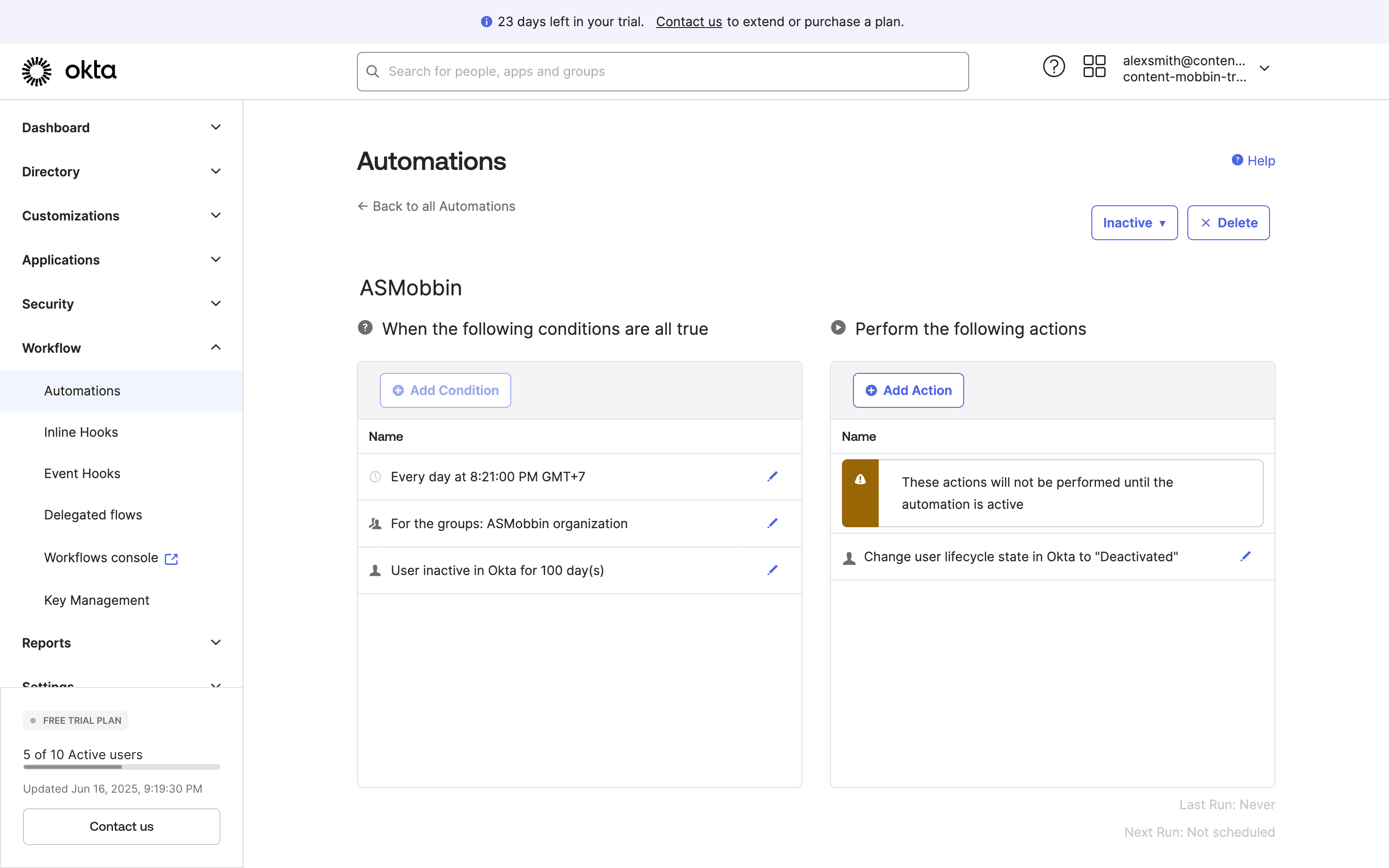1389x868 pixels.
Task: Open Inline Hooks in sidebar
Action: pos(81,432)
